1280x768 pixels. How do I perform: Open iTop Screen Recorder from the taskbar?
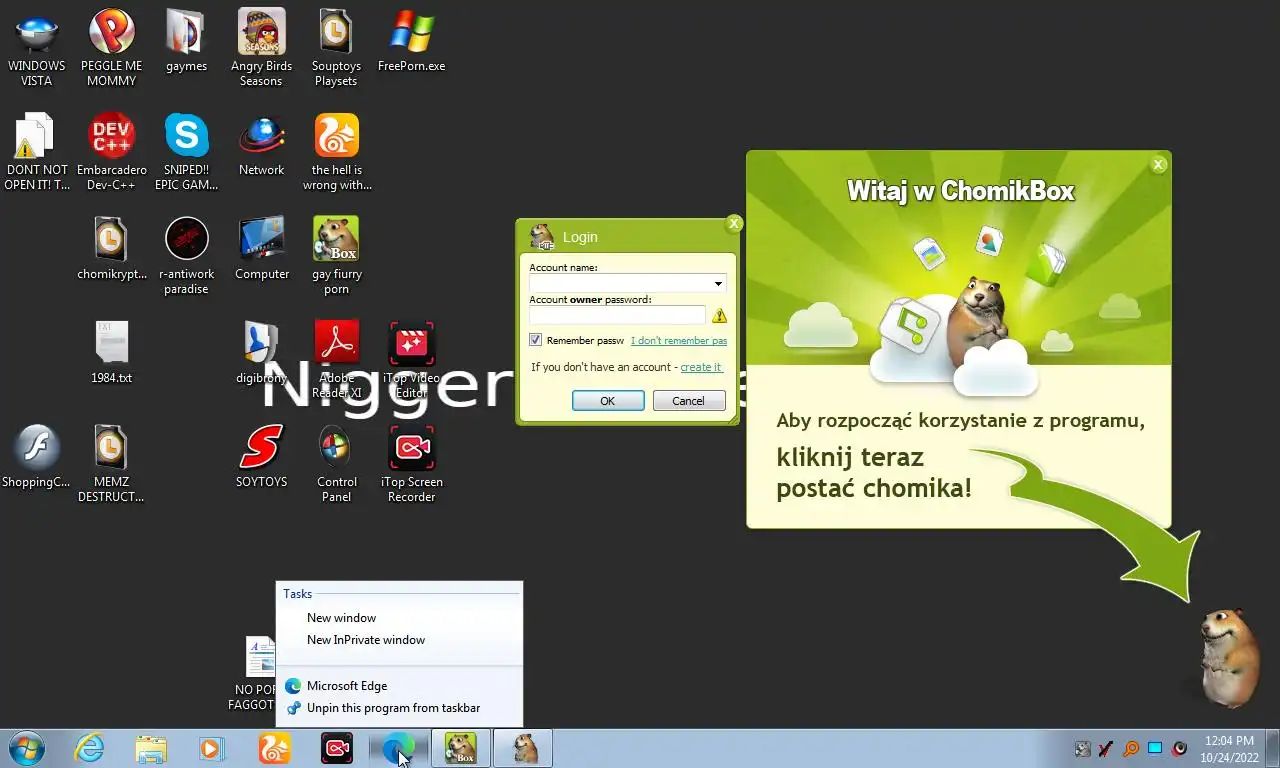pyautogui.click(x=336, y=748)
